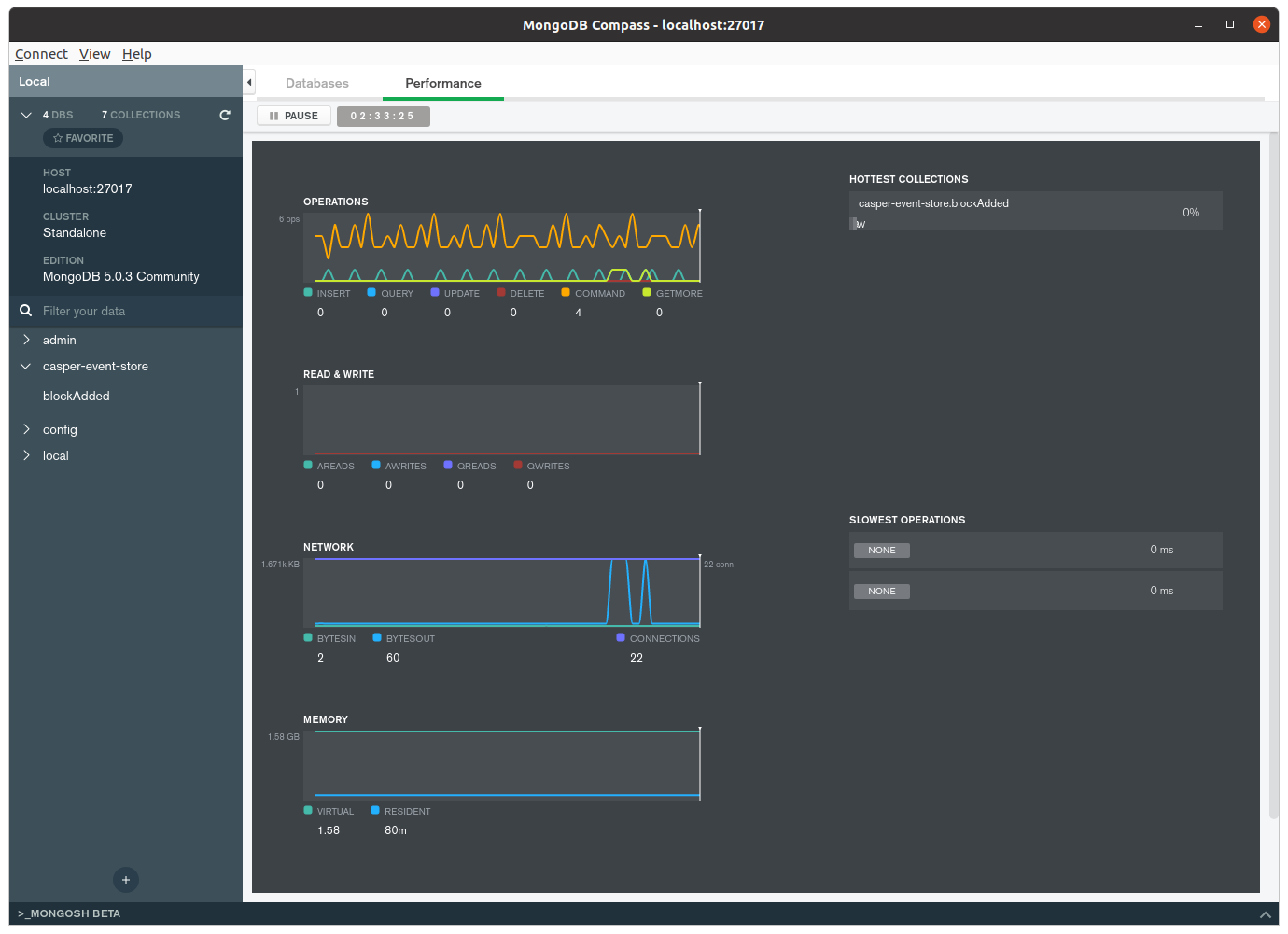Click the 22 conn label beside Network chart

(719, 565)
